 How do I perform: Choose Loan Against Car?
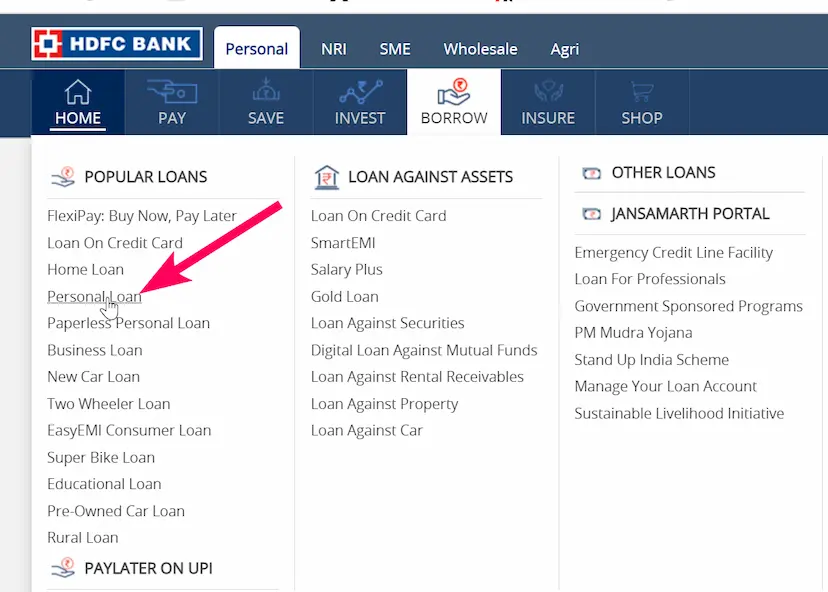pyautogui.click(x=366, y=431)
